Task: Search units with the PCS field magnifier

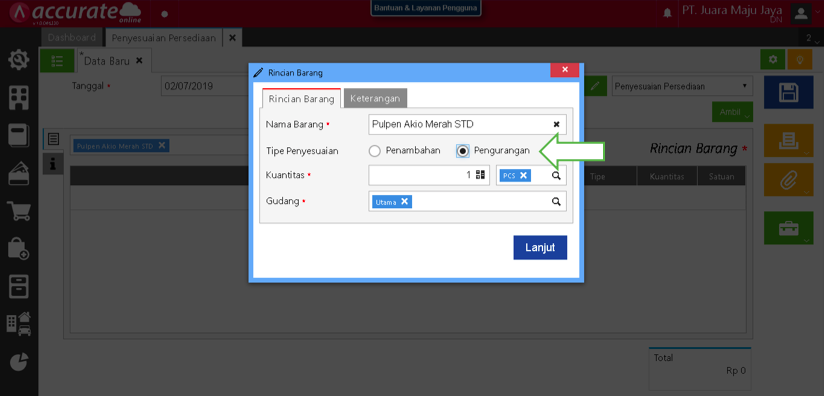Action: click(556, 176)
